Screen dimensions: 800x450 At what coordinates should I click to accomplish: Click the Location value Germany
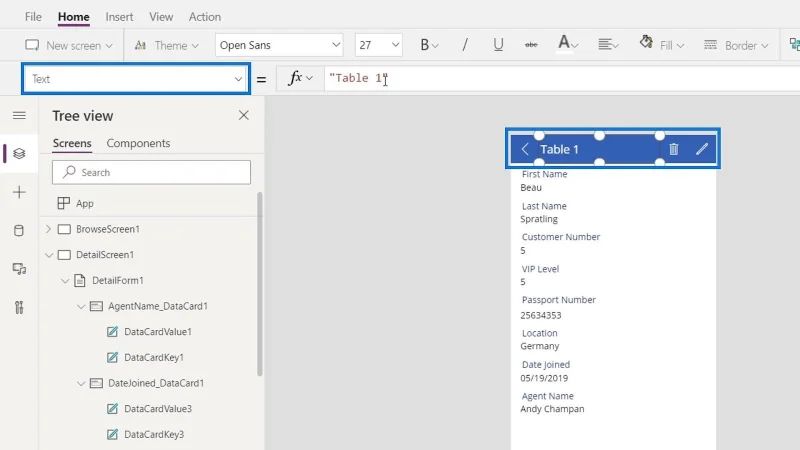pyautogui.click(x=540, y=346)
